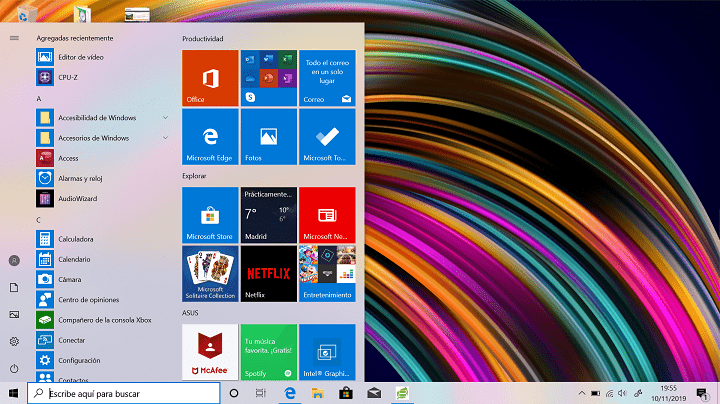
Task: Open Alarmas y reloj app
Action: coord(103,178)
